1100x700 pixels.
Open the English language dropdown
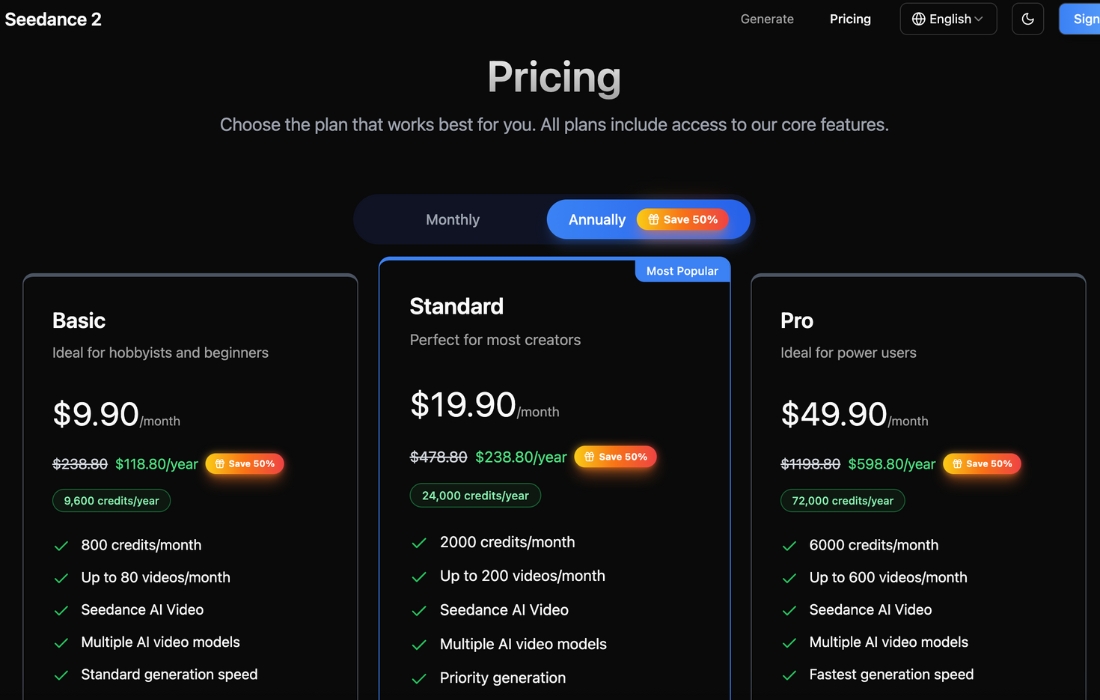949,19
